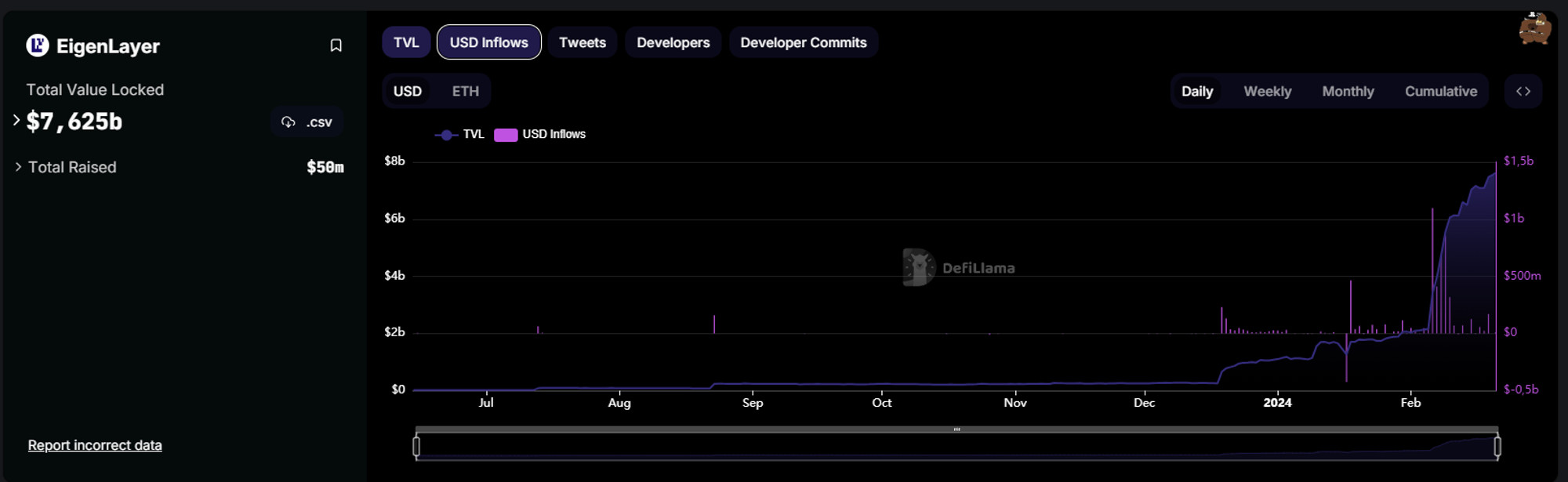Viewport: 1568px width, 482px height.
Task: Click the left handle of range slider
Action: coord(416,446)
